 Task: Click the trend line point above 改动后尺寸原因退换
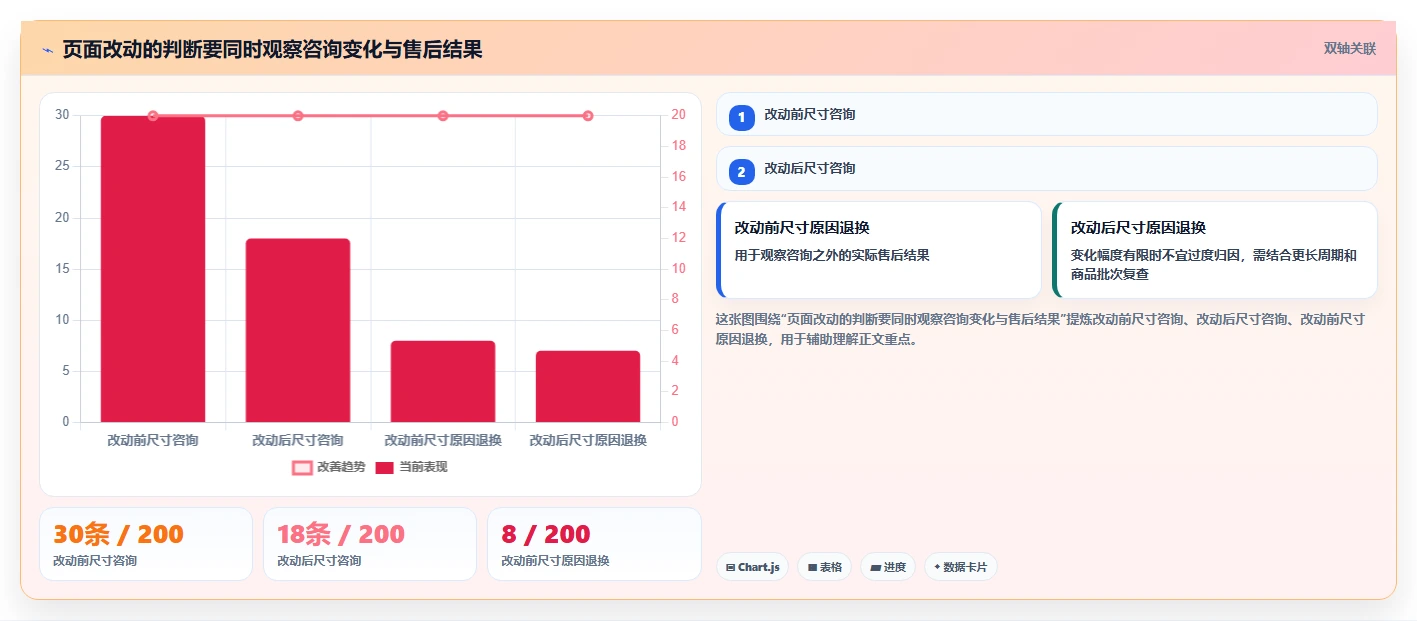588,116
